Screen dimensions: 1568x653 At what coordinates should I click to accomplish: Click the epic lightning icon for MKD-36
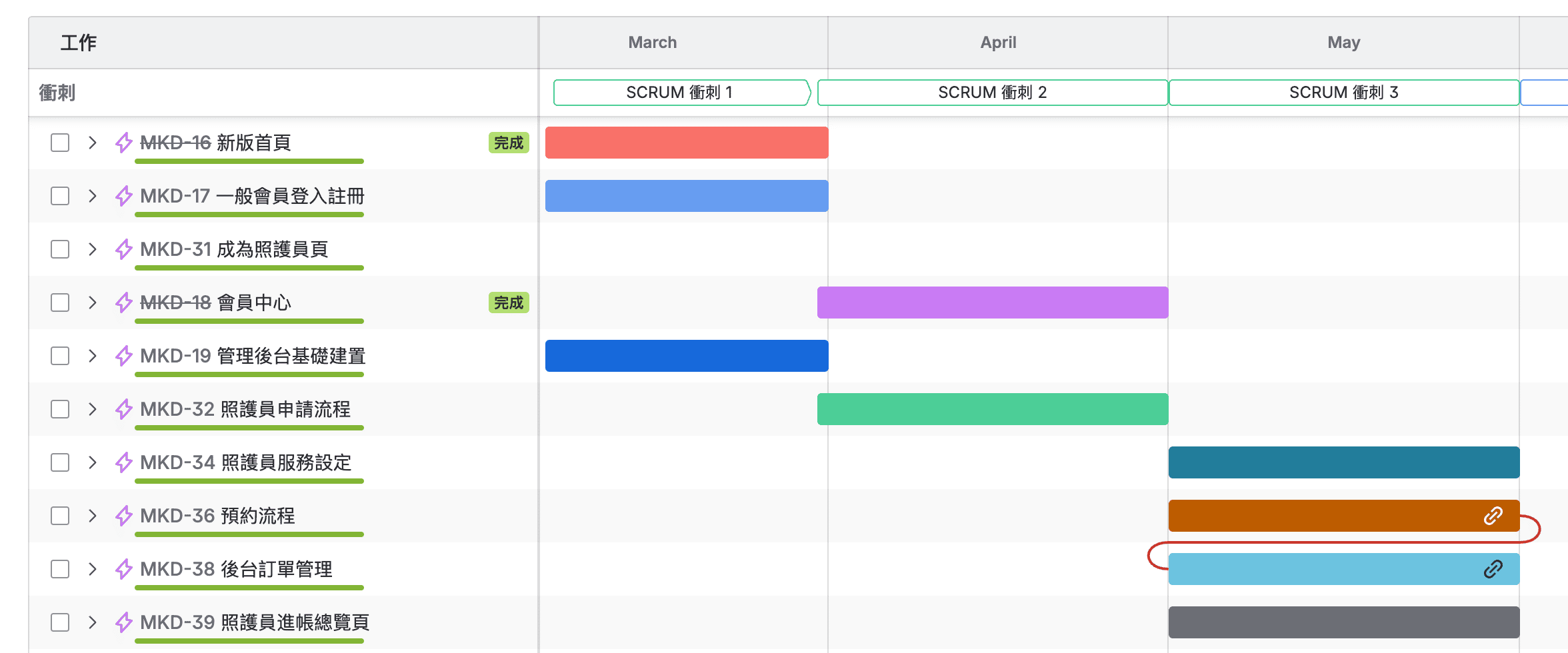(124, 516)
